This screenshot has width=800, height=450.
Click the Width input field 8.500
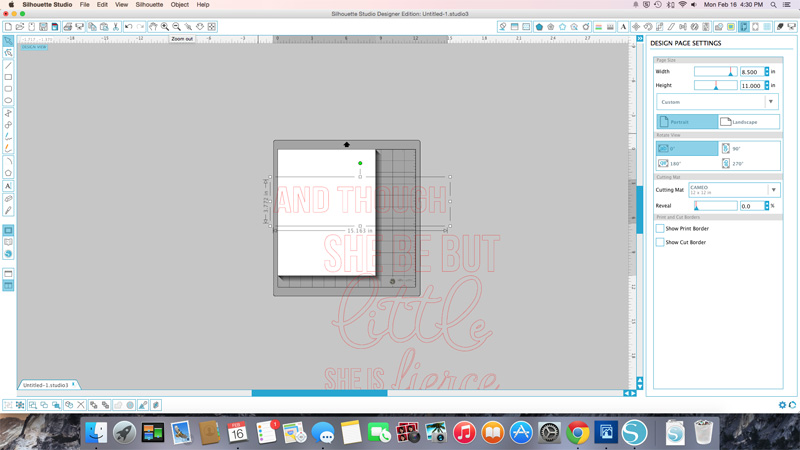click(x=752, y=71)
